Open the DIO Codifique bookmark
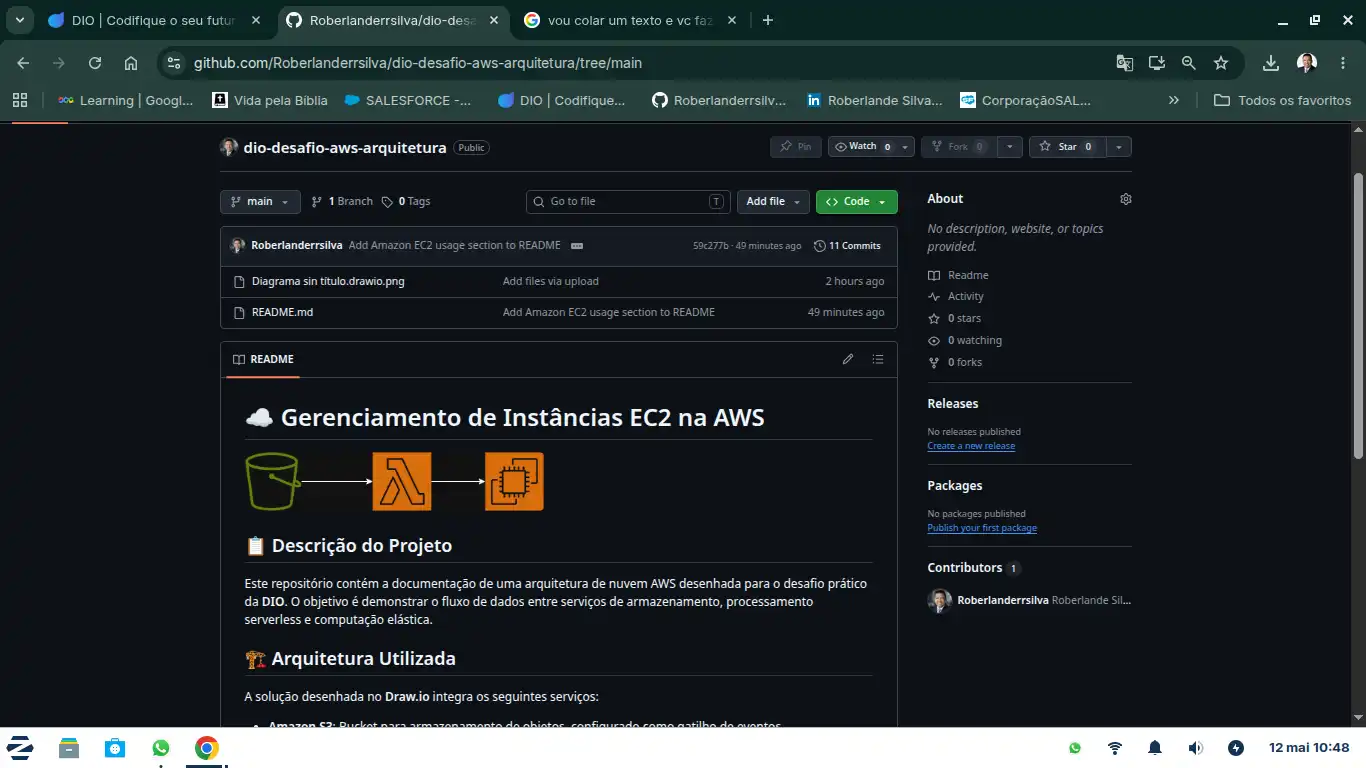This screenshot has height=768, width=1366. click(x=562, y=100)
